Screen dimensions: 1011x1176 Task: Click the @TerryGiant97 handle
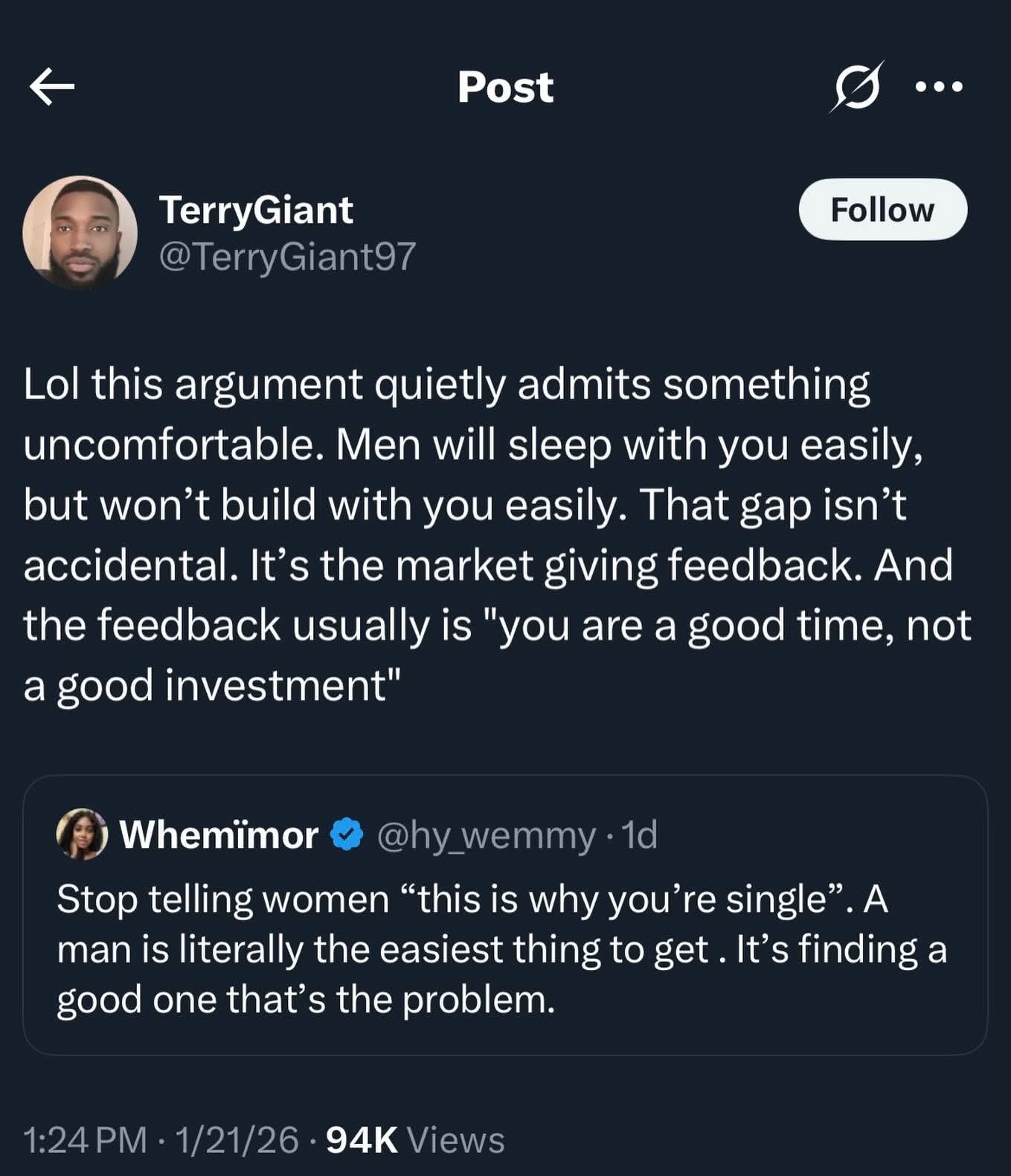287,257
